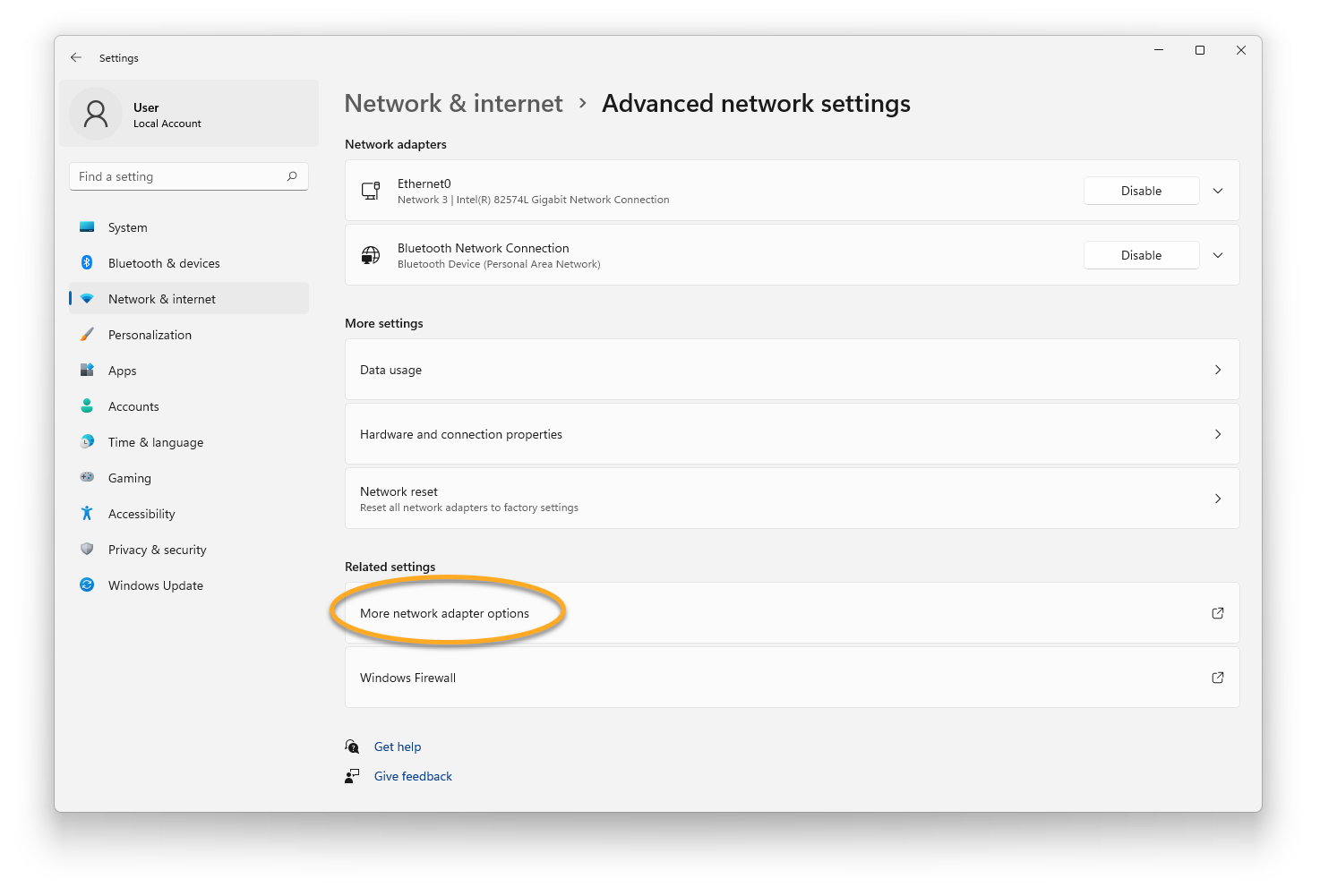Click the user profile avatar icon
Image resolution: width=1320 pixels, height=896 pixels.
point(96,114)
